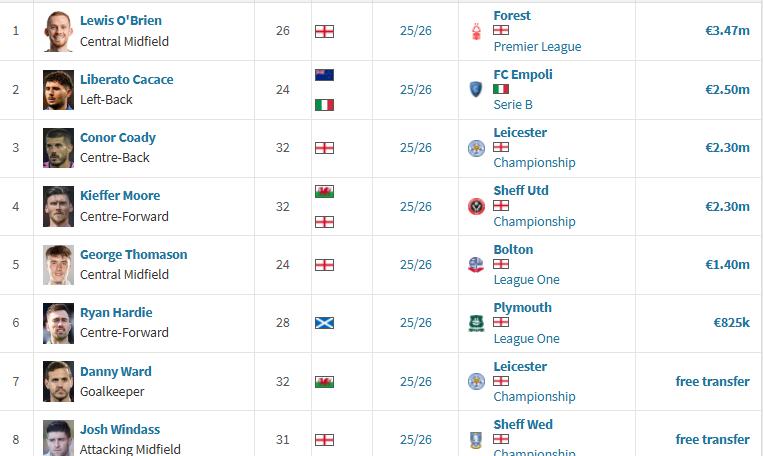
Task: Open the €3.47m transfer fee link
Action: (727, 31)
